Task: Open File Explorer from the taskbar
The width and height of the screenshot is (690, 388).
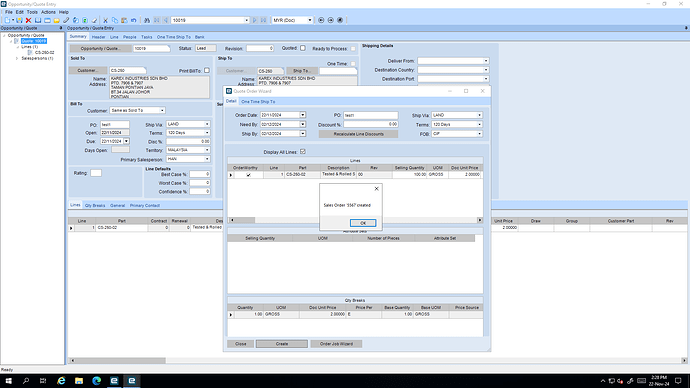Action: 79,381
